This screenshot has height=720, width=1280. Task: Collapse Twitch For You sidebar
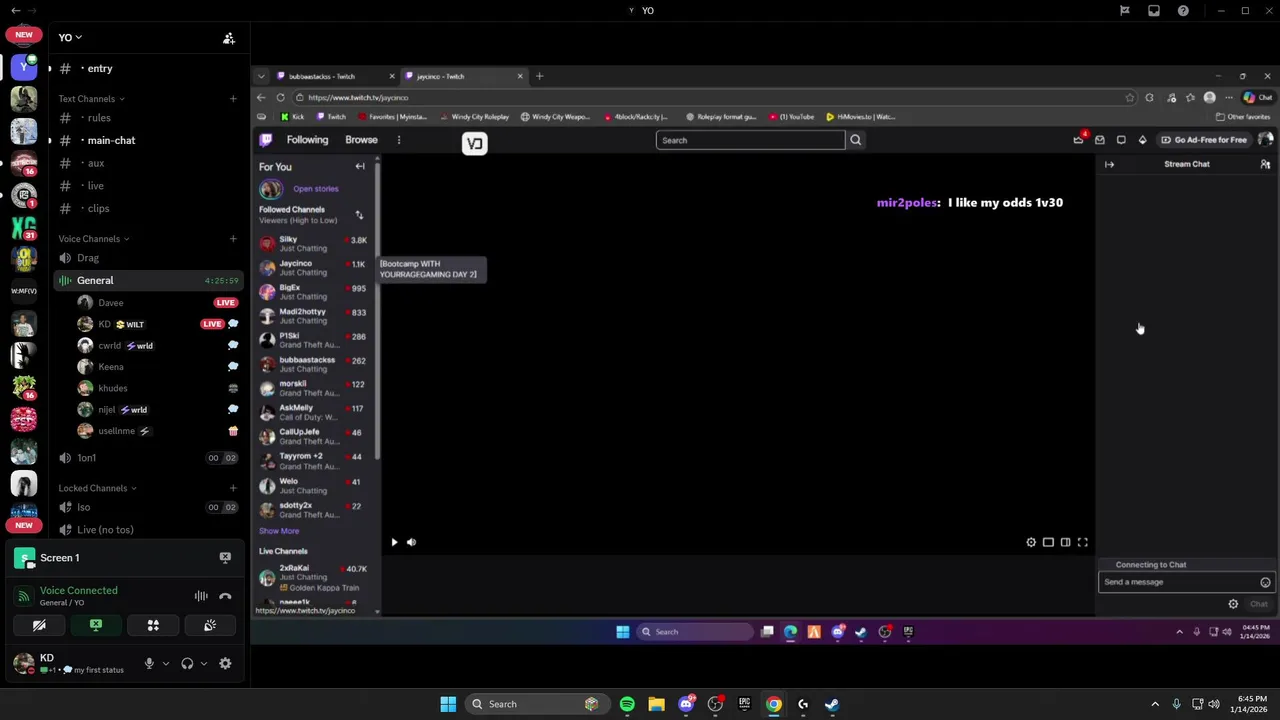[360, 167]
